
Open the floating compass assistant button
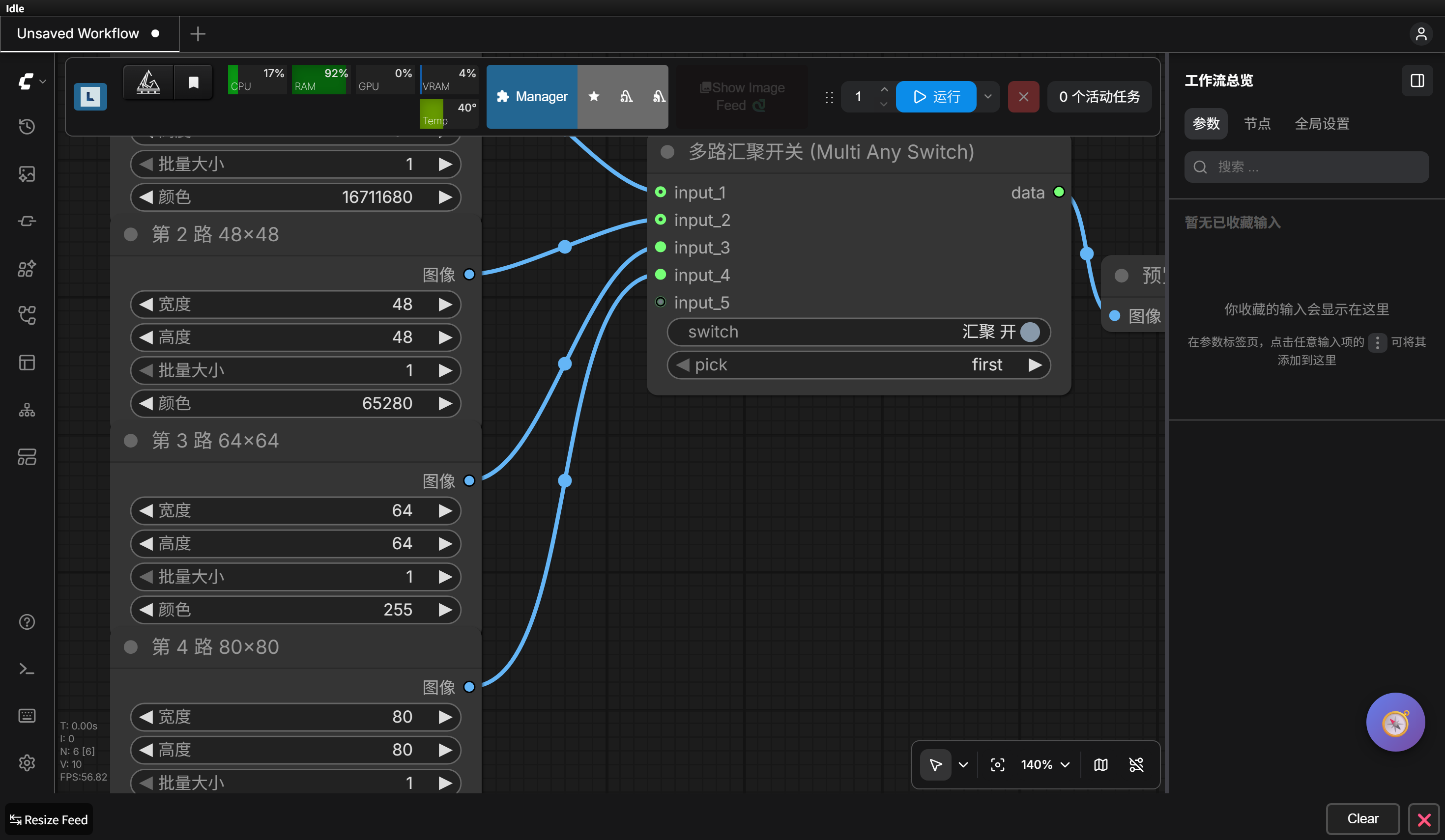coord(1395,722)
